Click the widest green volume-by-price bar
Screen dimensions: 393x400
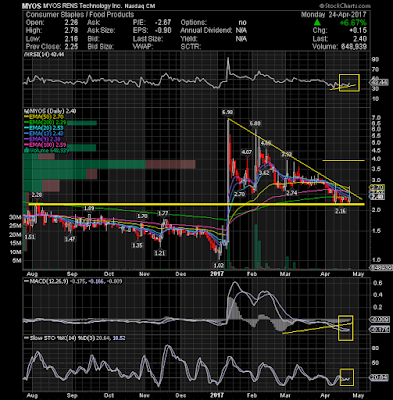[84, 164]
